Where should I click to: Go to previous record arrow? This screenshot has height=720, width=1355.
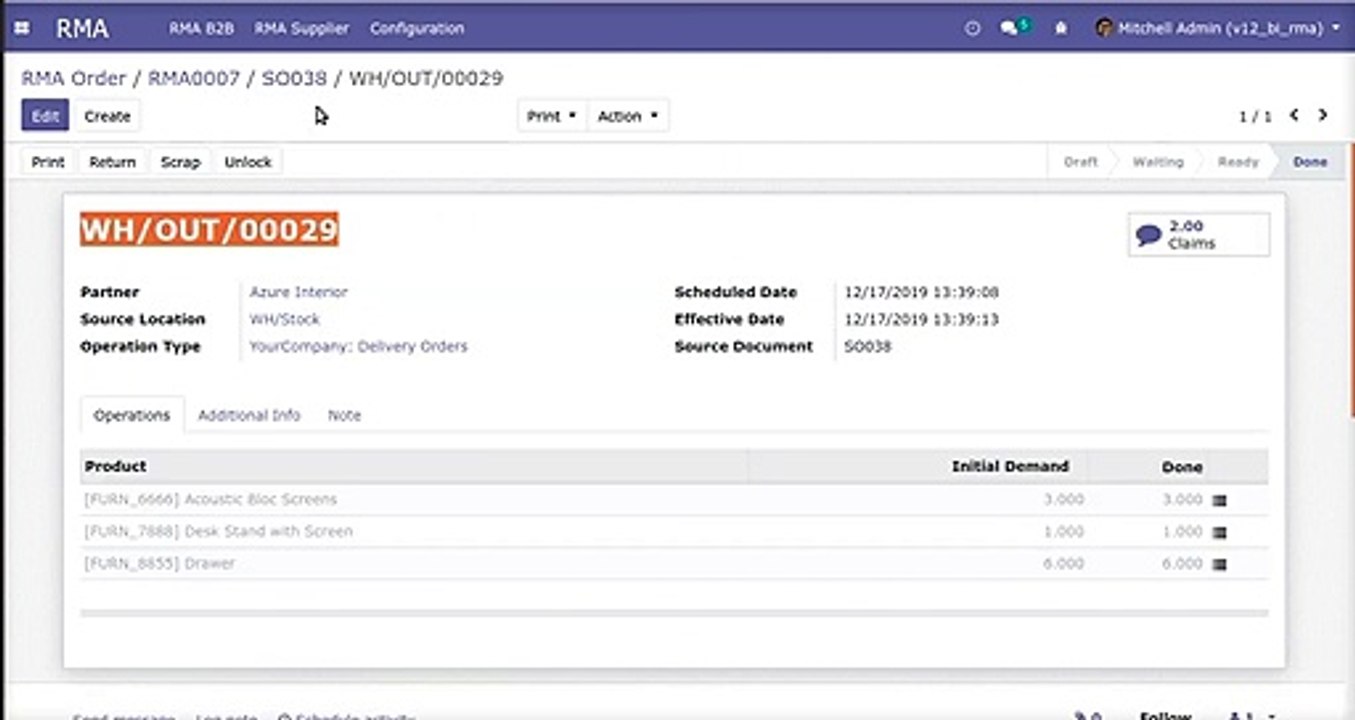click(1294, 115)
